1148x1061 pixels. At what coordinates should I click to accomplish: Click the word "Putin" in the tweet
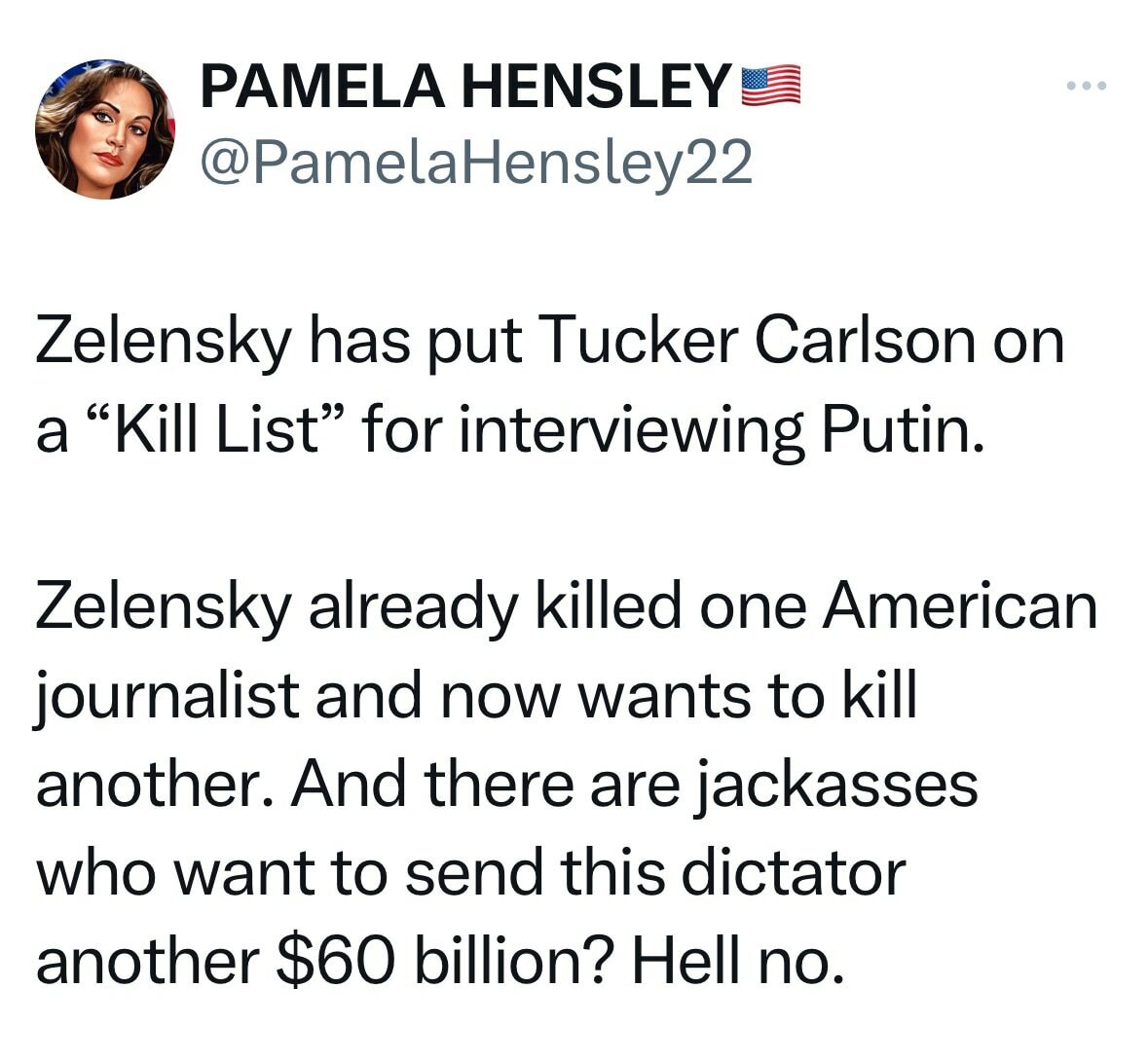897,430
